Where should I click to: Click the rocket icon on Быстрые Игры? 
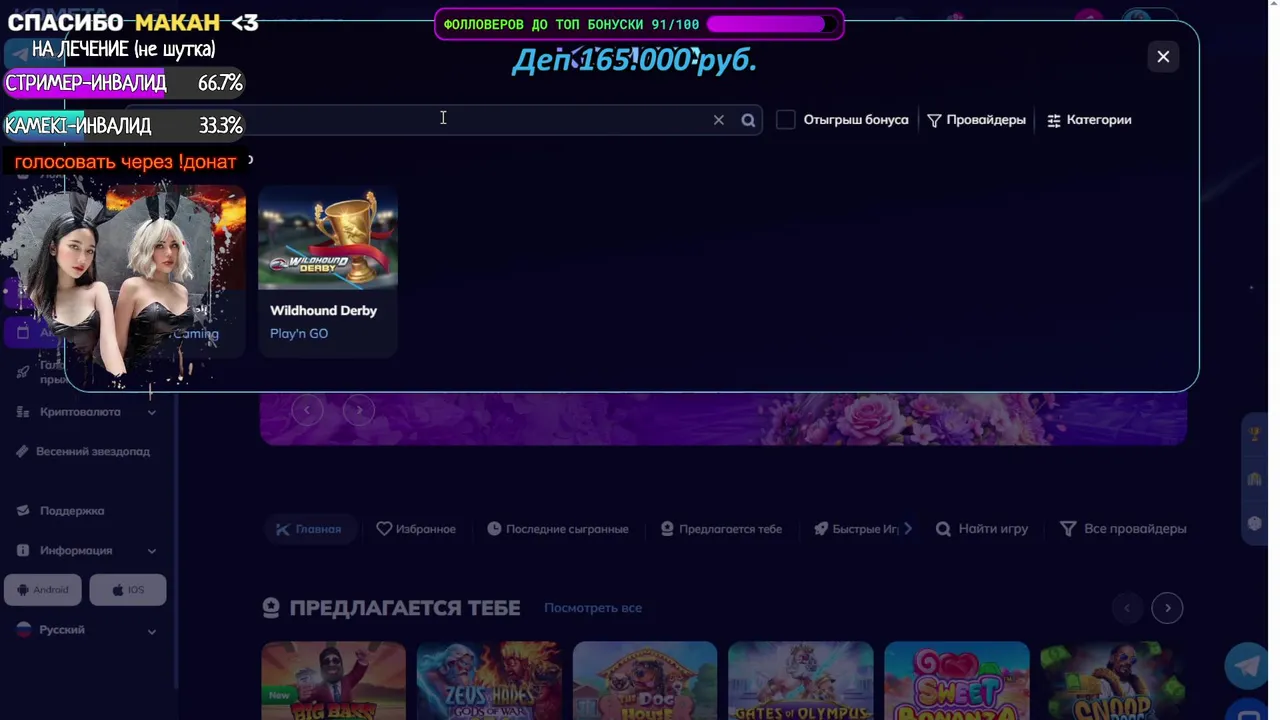pos(821,529)
